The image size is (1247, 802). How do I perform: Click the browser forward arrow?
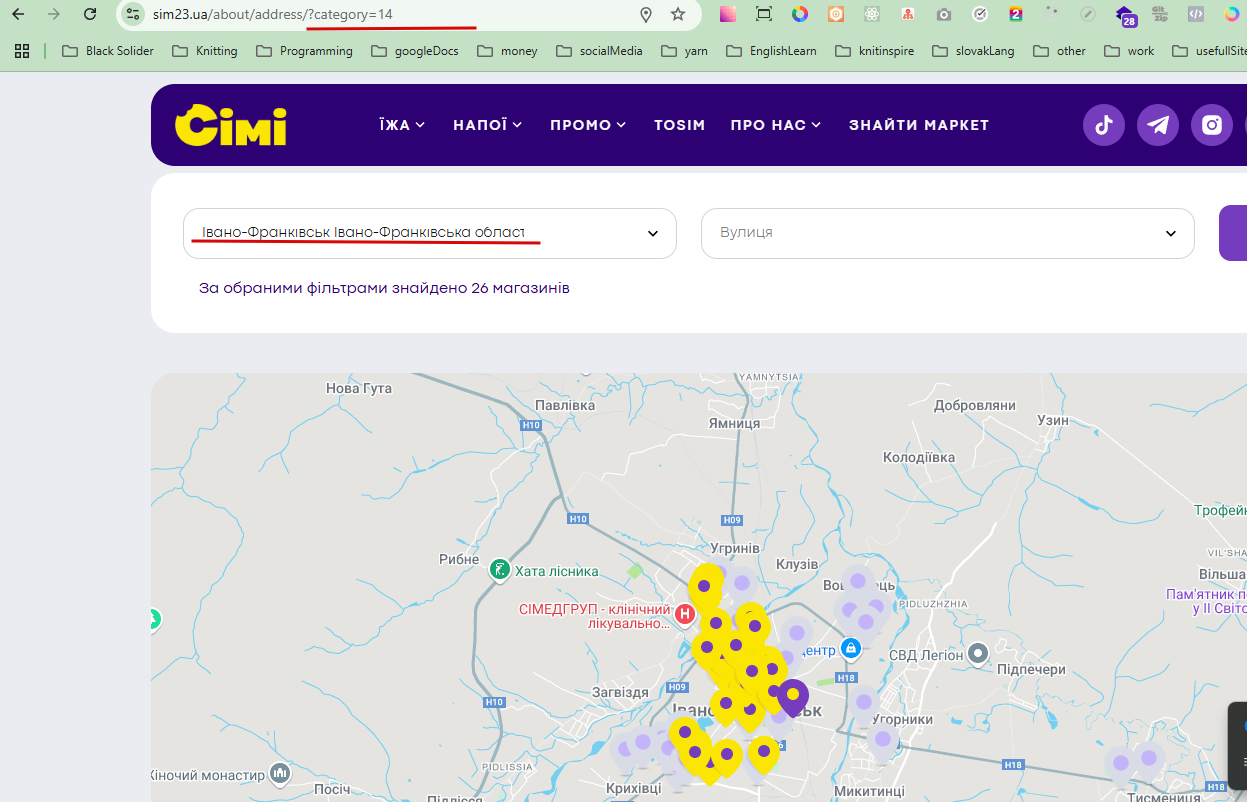54,14
